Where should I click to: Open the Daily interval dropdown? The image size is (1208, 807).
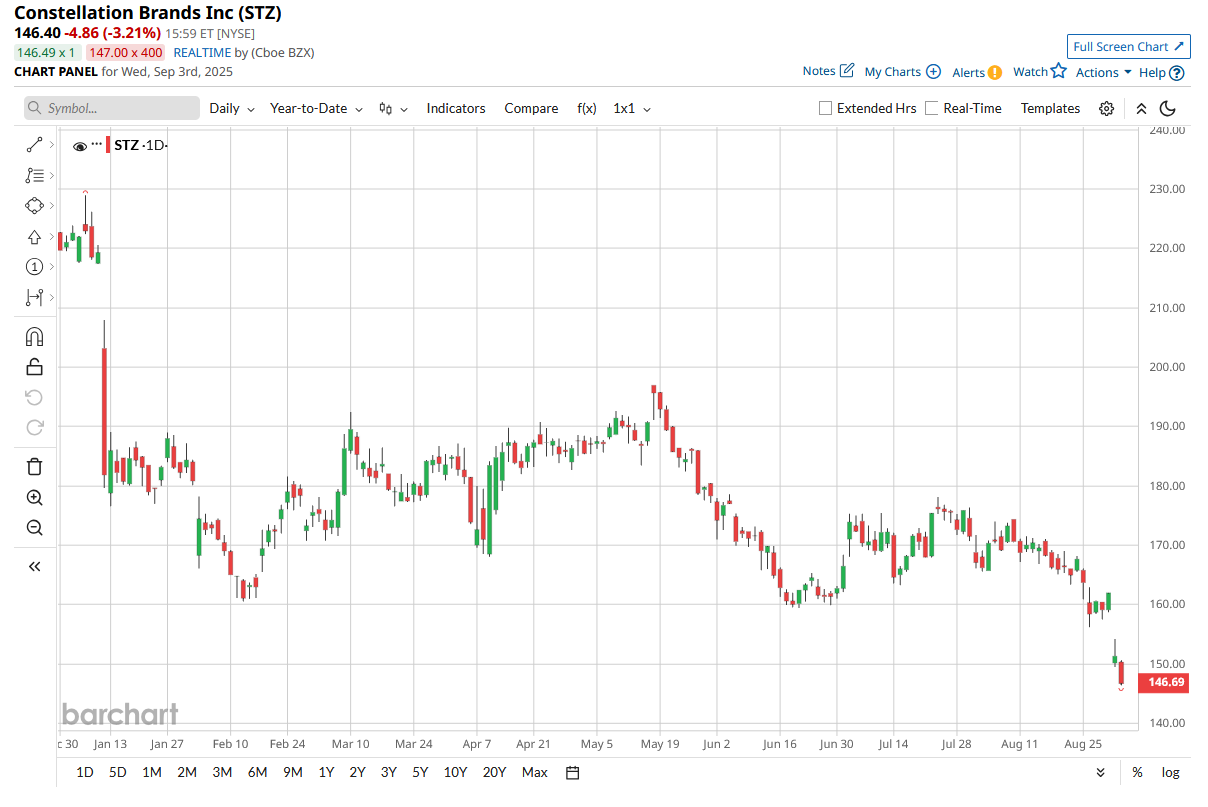tap(232, 108)
